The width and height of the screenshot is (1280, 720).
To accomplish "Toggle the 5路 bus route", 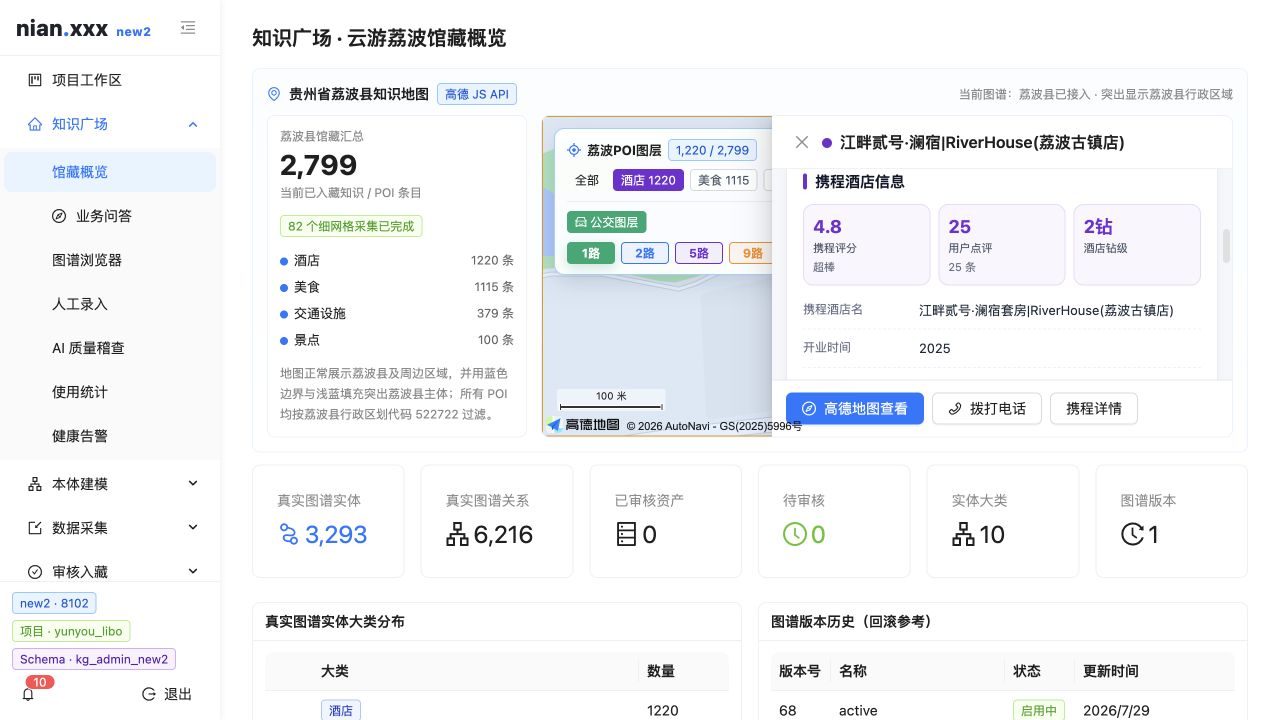I will coord(698,253).
